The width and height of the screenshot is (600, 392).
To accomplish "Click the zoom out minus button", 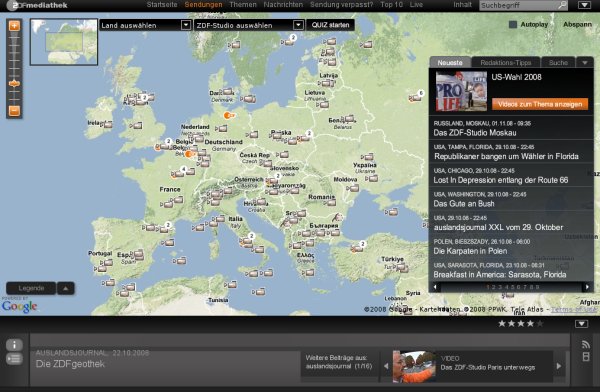I will tap(14, 111).
